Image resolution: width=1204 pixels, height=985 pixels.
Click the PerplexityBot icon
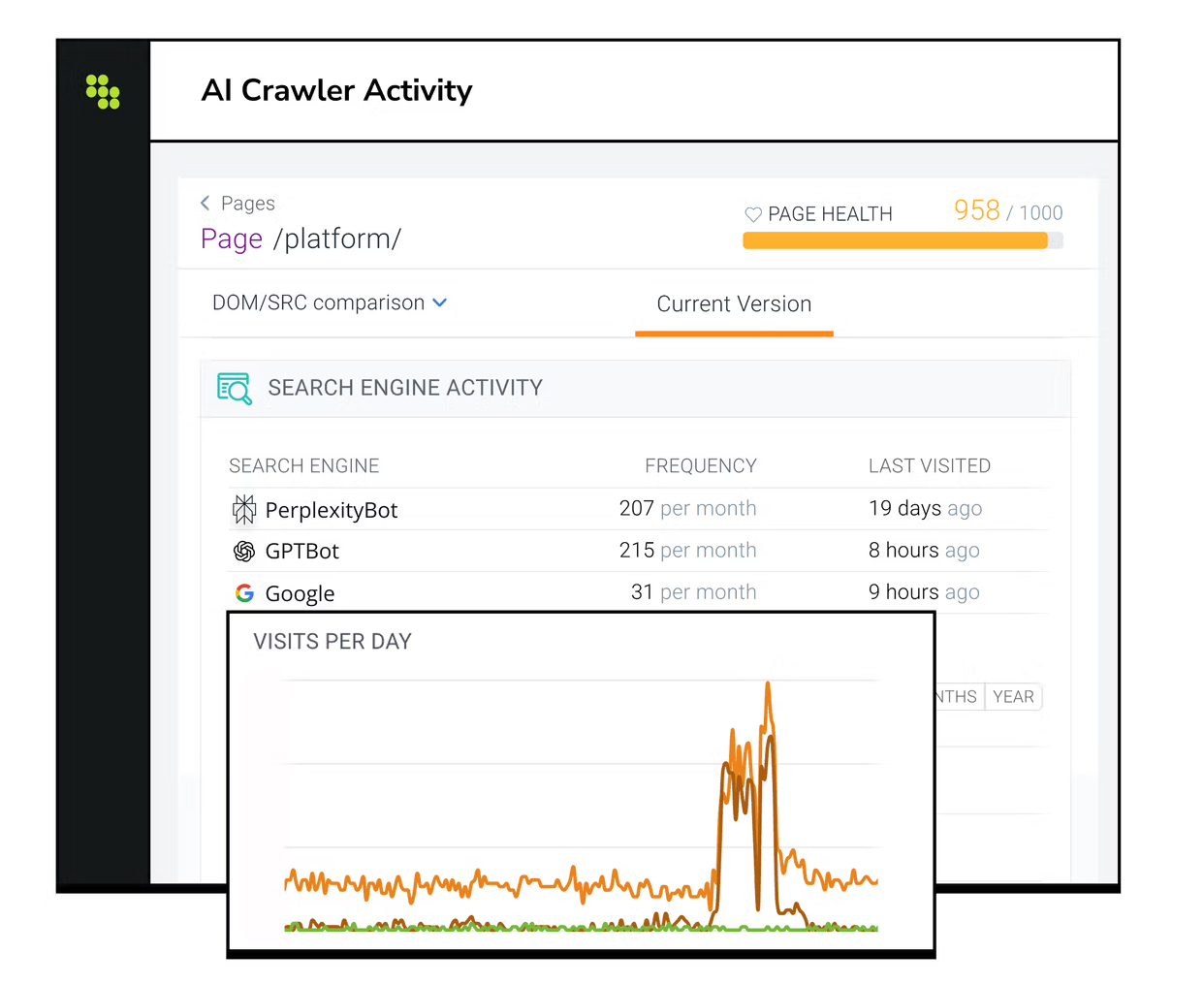coord(244,509)
